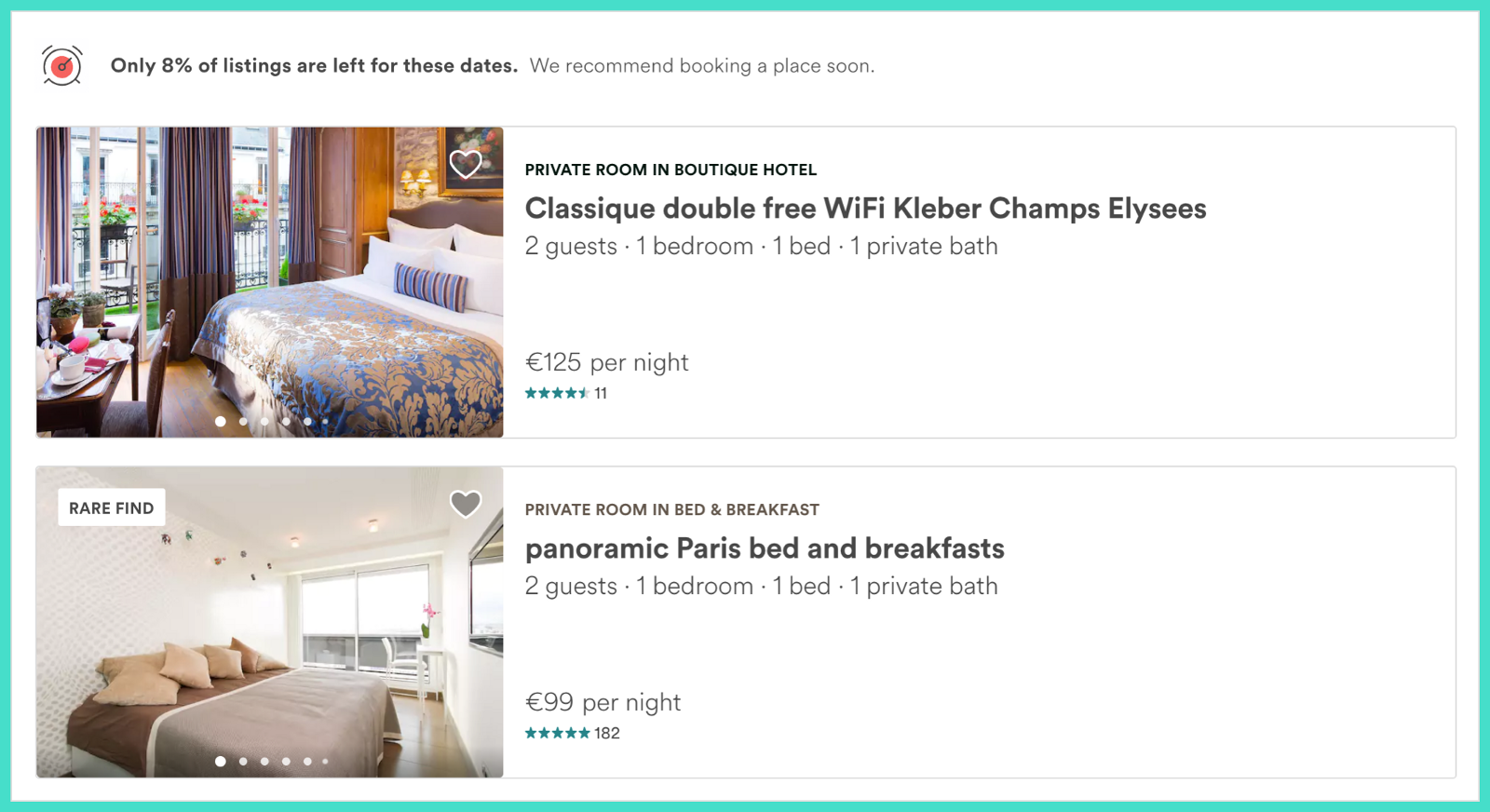Save the panoramic Paris listing with heart icon

(x=466, y=504)
